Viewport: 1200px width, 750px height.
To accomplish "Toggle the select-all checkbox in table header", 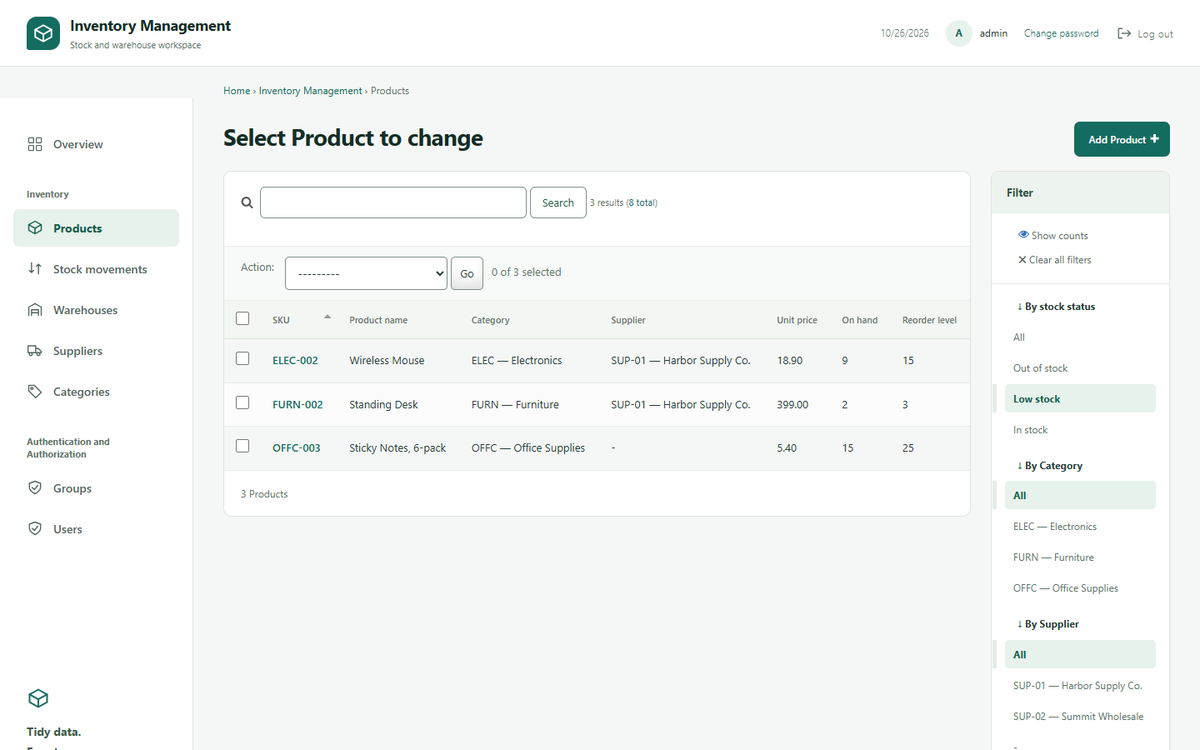I will point(242,319).
